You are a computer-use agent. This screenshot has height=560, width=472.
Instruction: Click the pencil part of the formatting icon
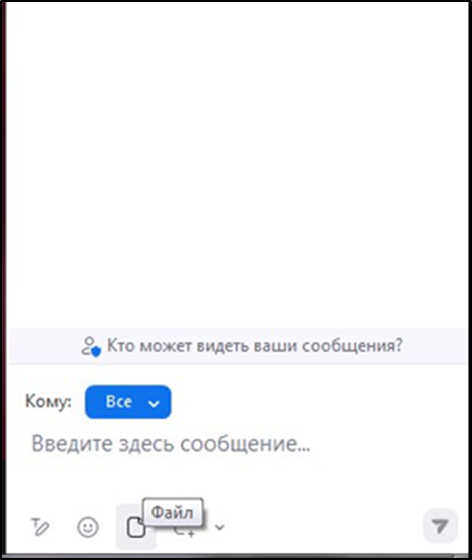click(x=42, y=529)
